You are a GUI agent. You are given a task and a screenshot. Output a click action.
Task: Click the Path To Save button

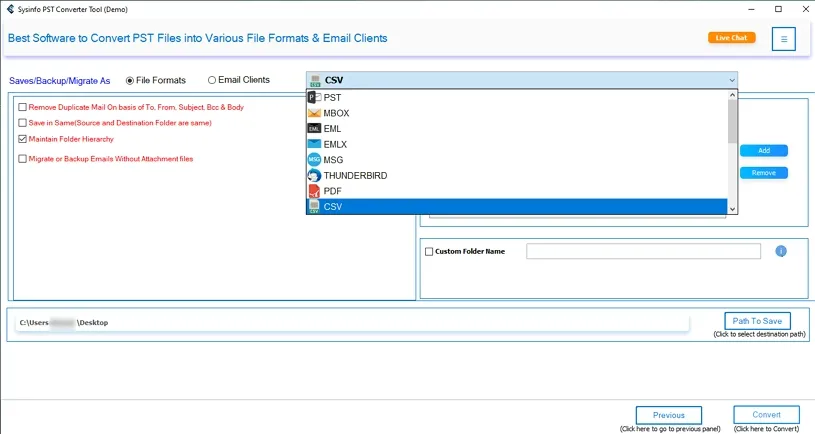coord(757,321)
